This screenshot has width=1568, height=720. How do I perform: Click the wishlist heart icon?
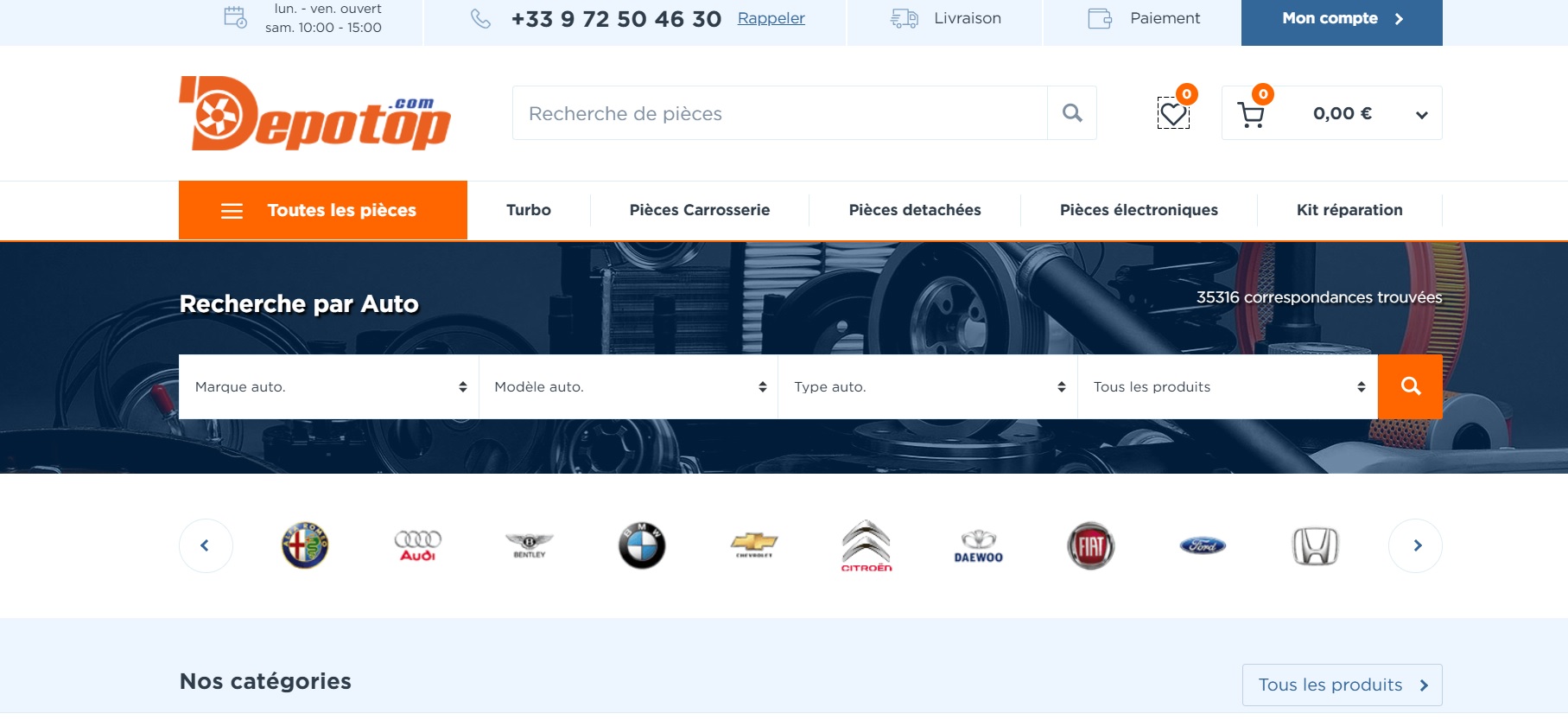click(x=1172, y=113)
